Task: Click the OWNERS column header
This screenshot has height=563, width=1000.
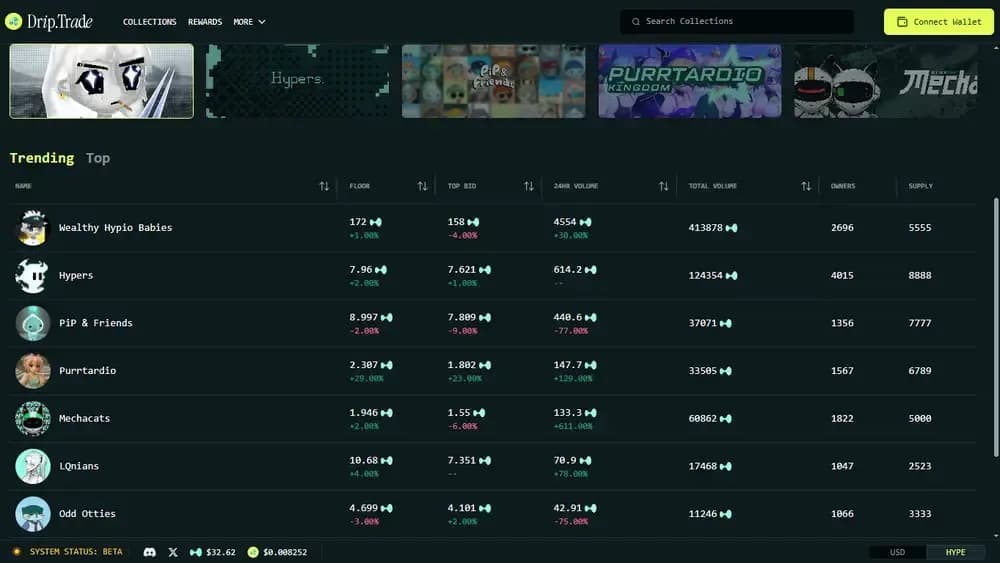Action: pos(842,186)
